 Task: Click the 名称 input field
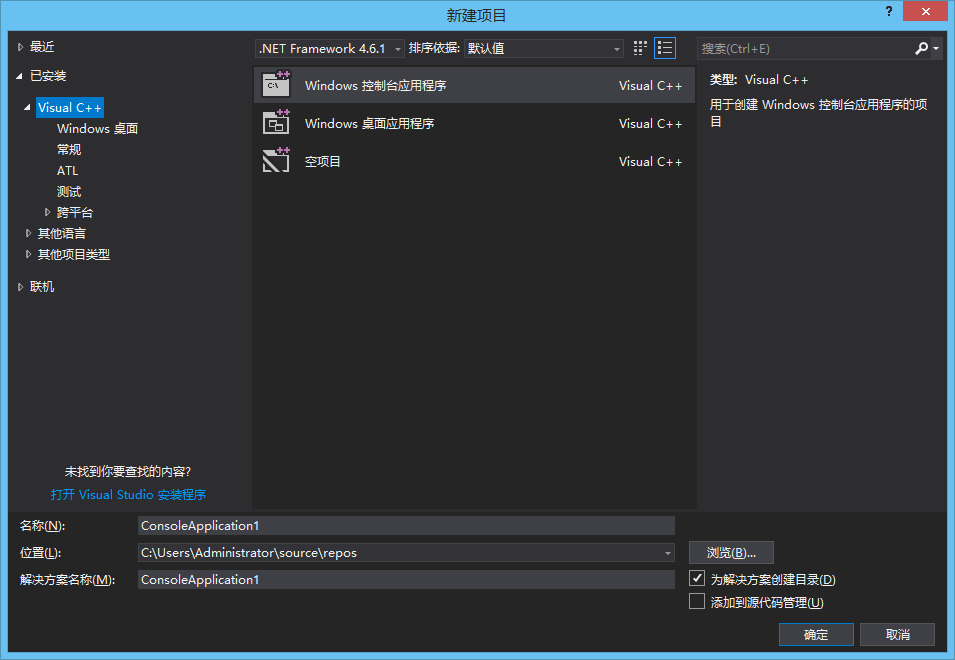[x=406, y=525]
